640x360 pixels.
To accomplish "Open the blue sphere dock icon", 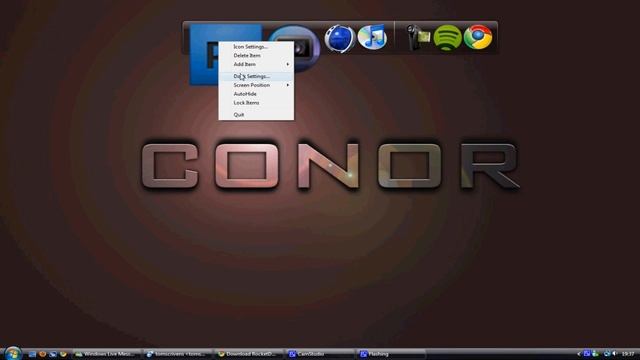I will pyautogui.click(x=340, y=38).
